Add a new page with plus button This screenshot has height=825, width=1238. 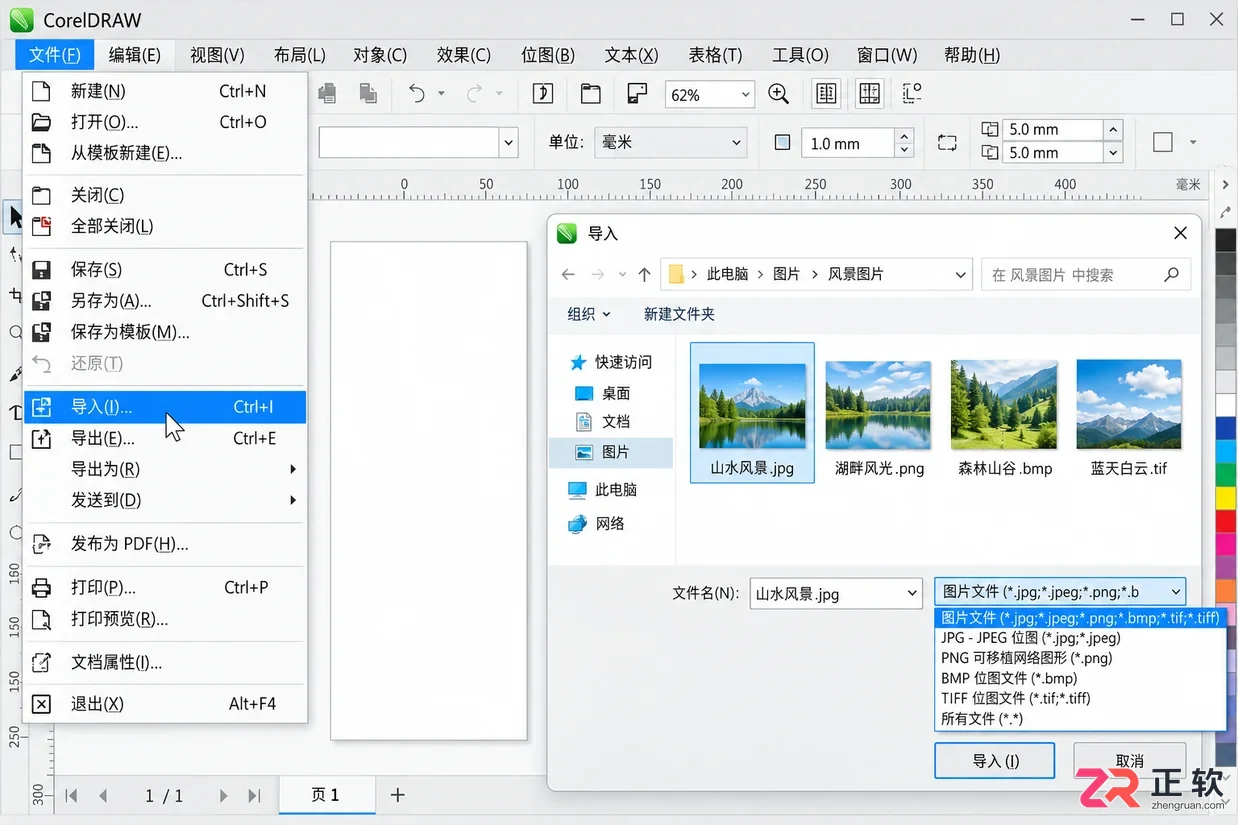[x=397, y=795]
